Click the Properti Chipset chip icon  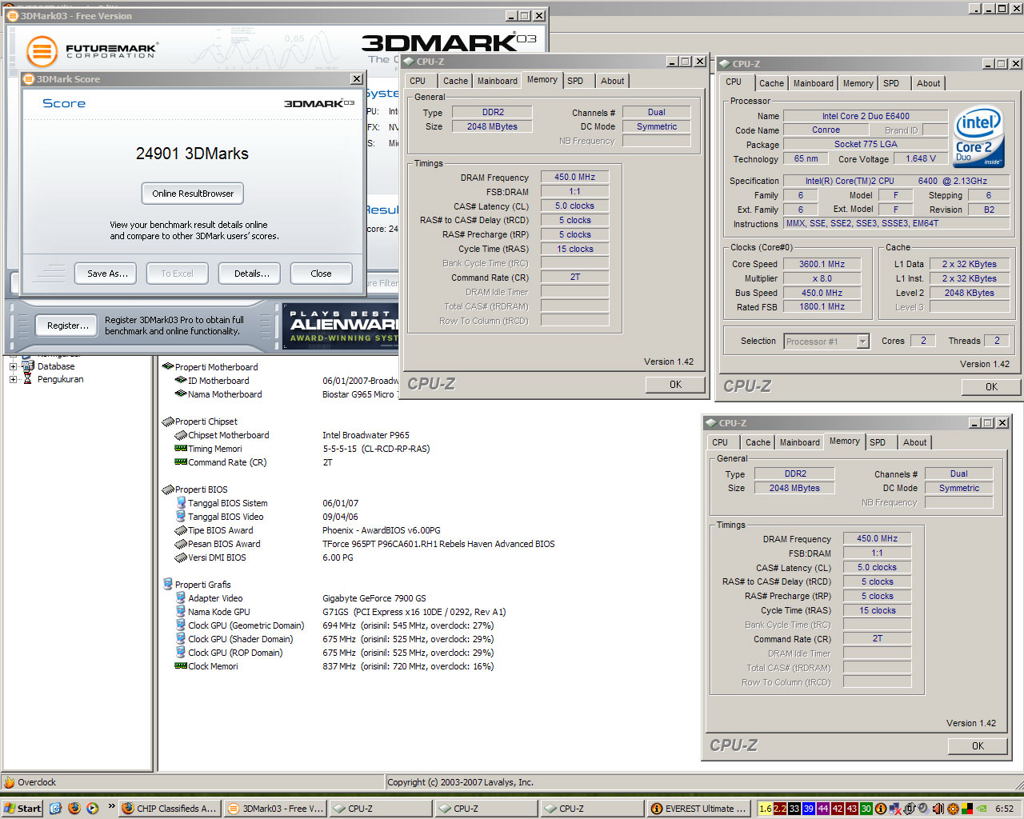pos(168,421)
